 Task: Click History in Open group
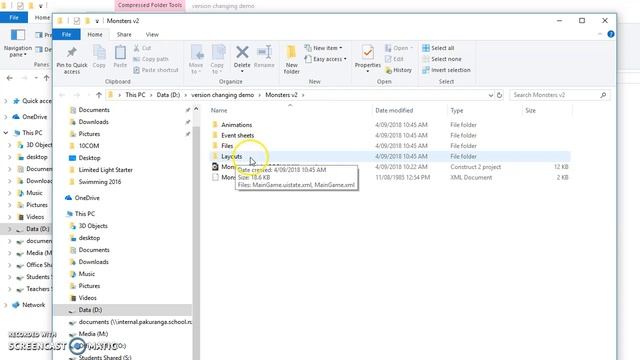coord(398,70)
